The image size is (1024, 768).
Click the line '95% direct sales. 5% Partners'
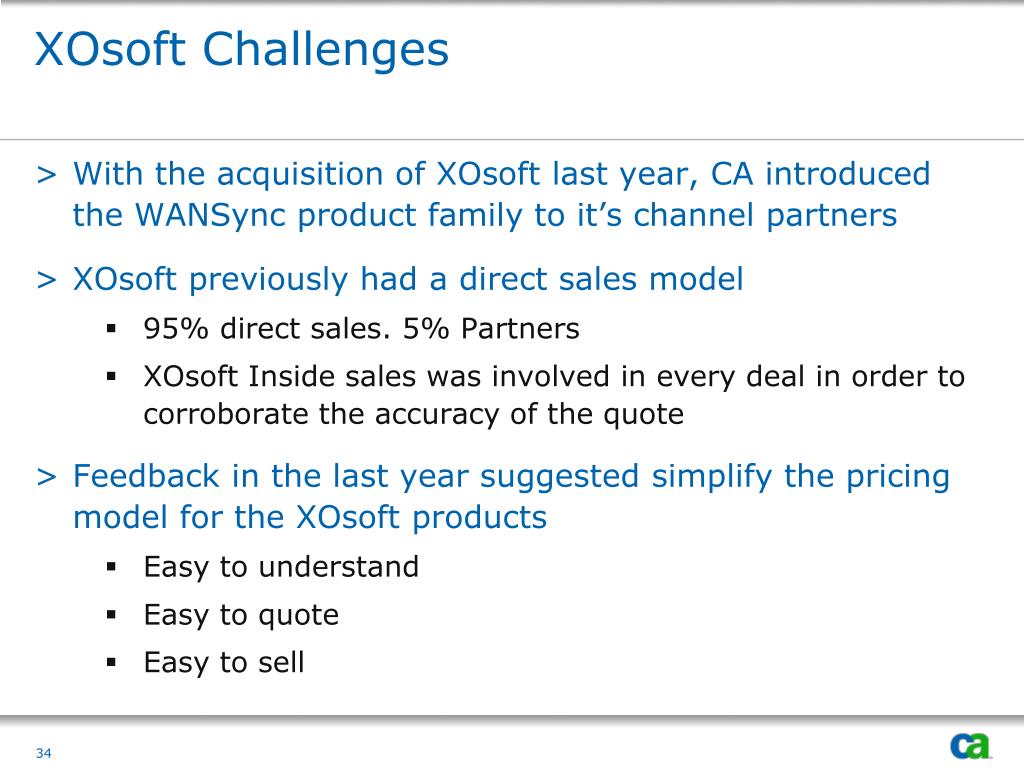point(362,328)
